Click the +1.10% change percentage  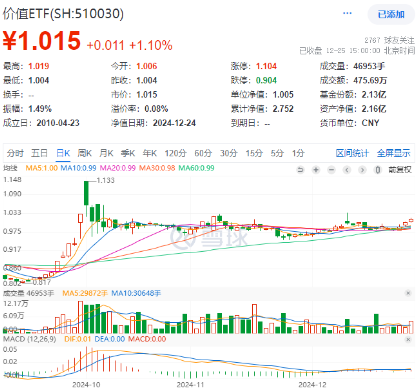[151, 45]
